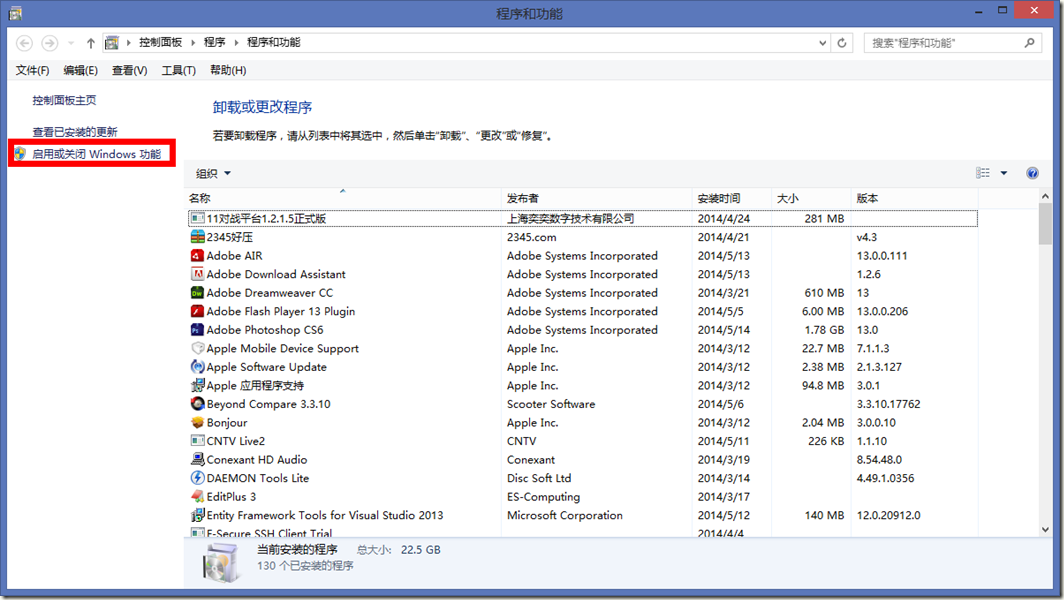Click the change view icon
The image size is (1064, 600).
pos(983,173)
